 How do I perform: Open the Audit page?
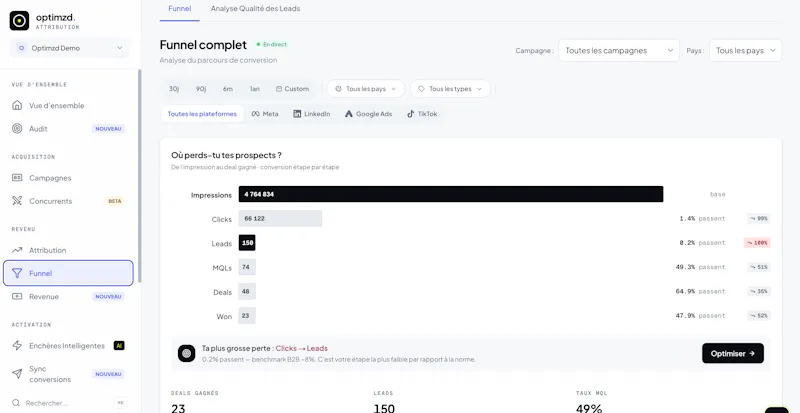point(68,129)
